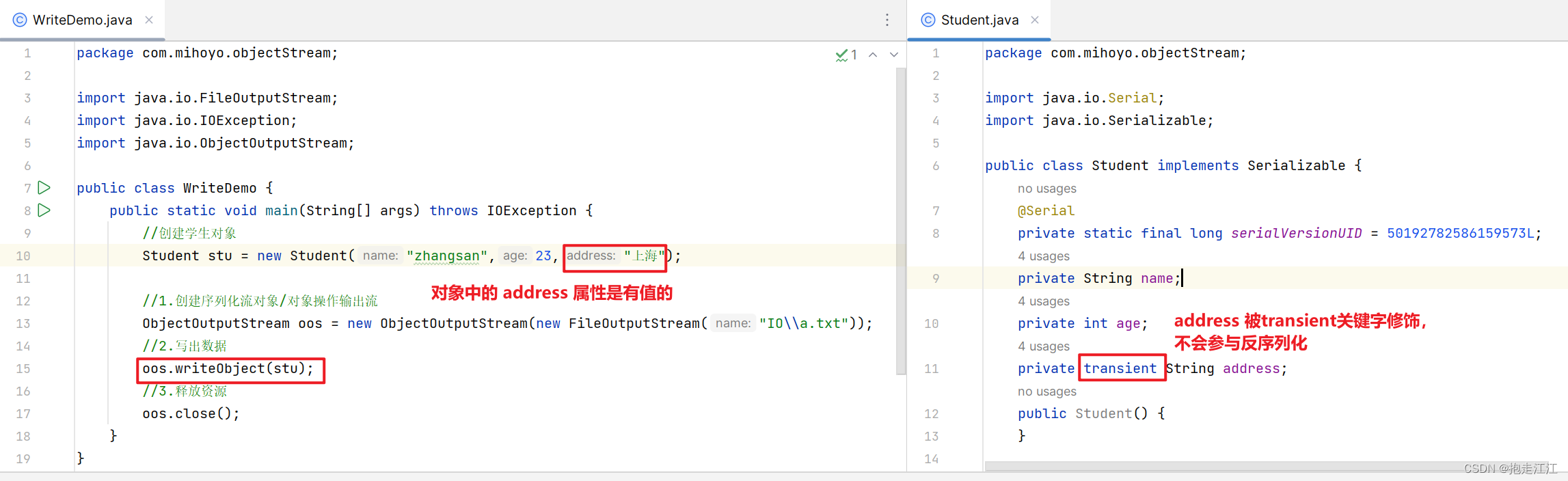
Task: Click the Student.java class file icon
Action: click(928, 20)
